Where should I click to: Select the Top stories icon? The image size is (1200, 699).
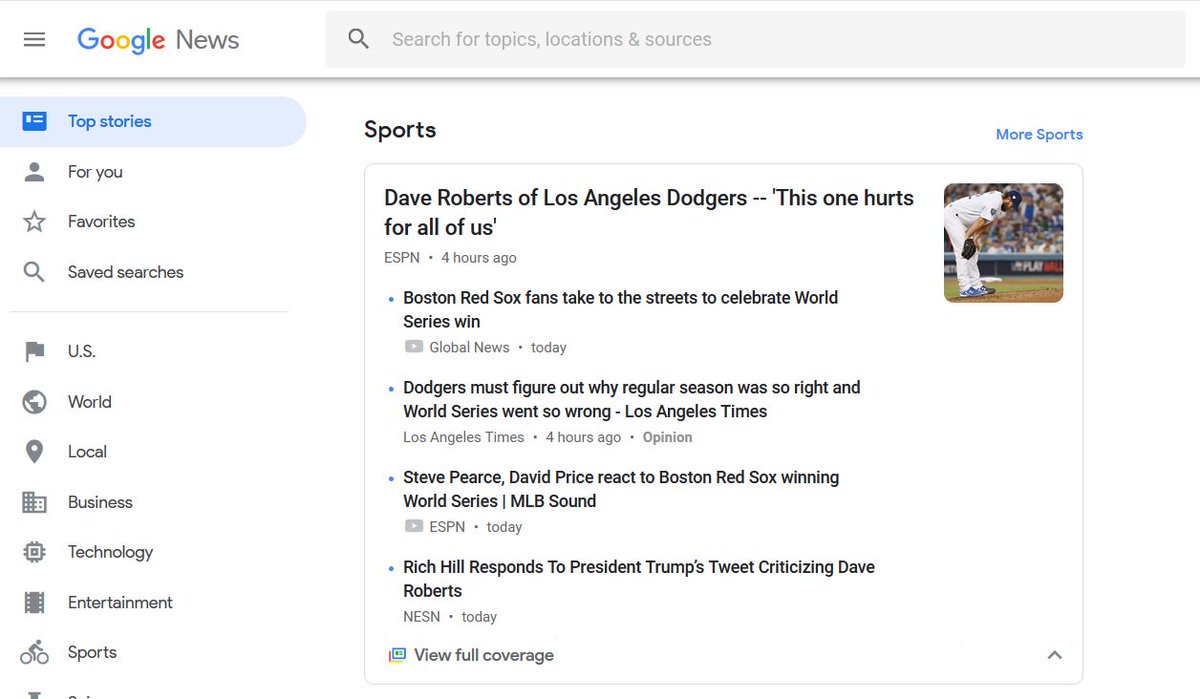36,120
